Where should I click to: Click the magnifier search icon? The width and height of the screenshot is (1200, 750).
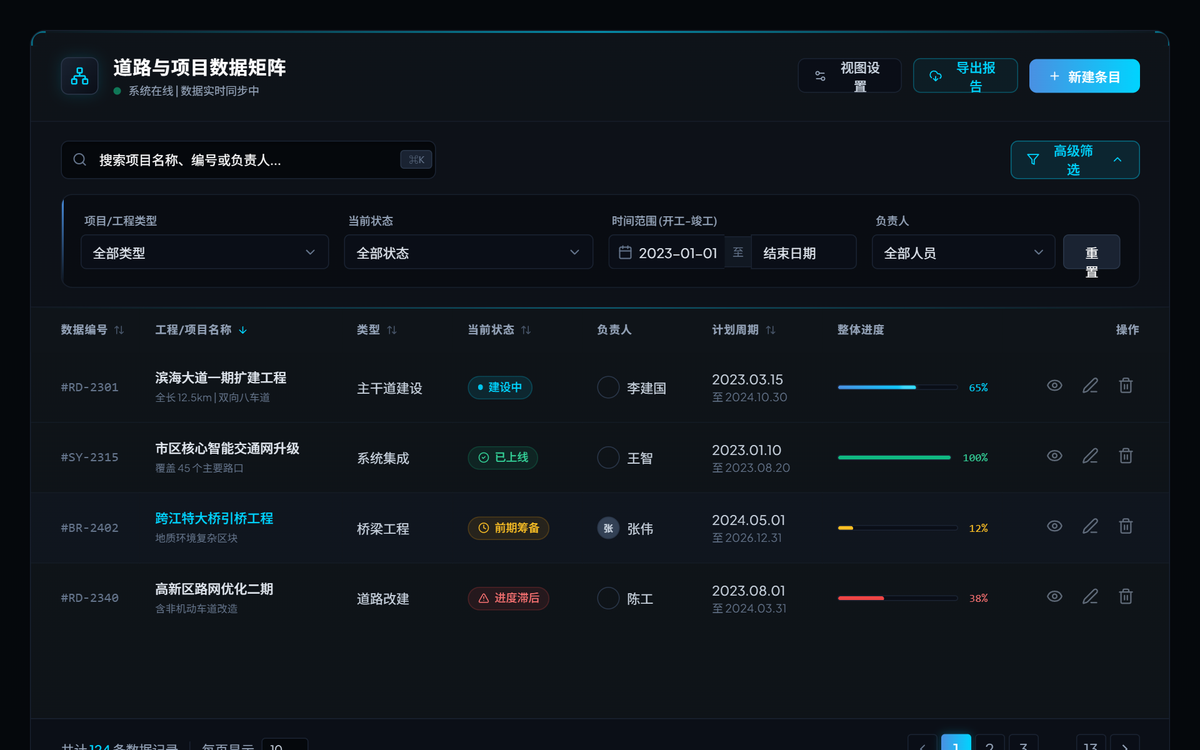(80, 160)
